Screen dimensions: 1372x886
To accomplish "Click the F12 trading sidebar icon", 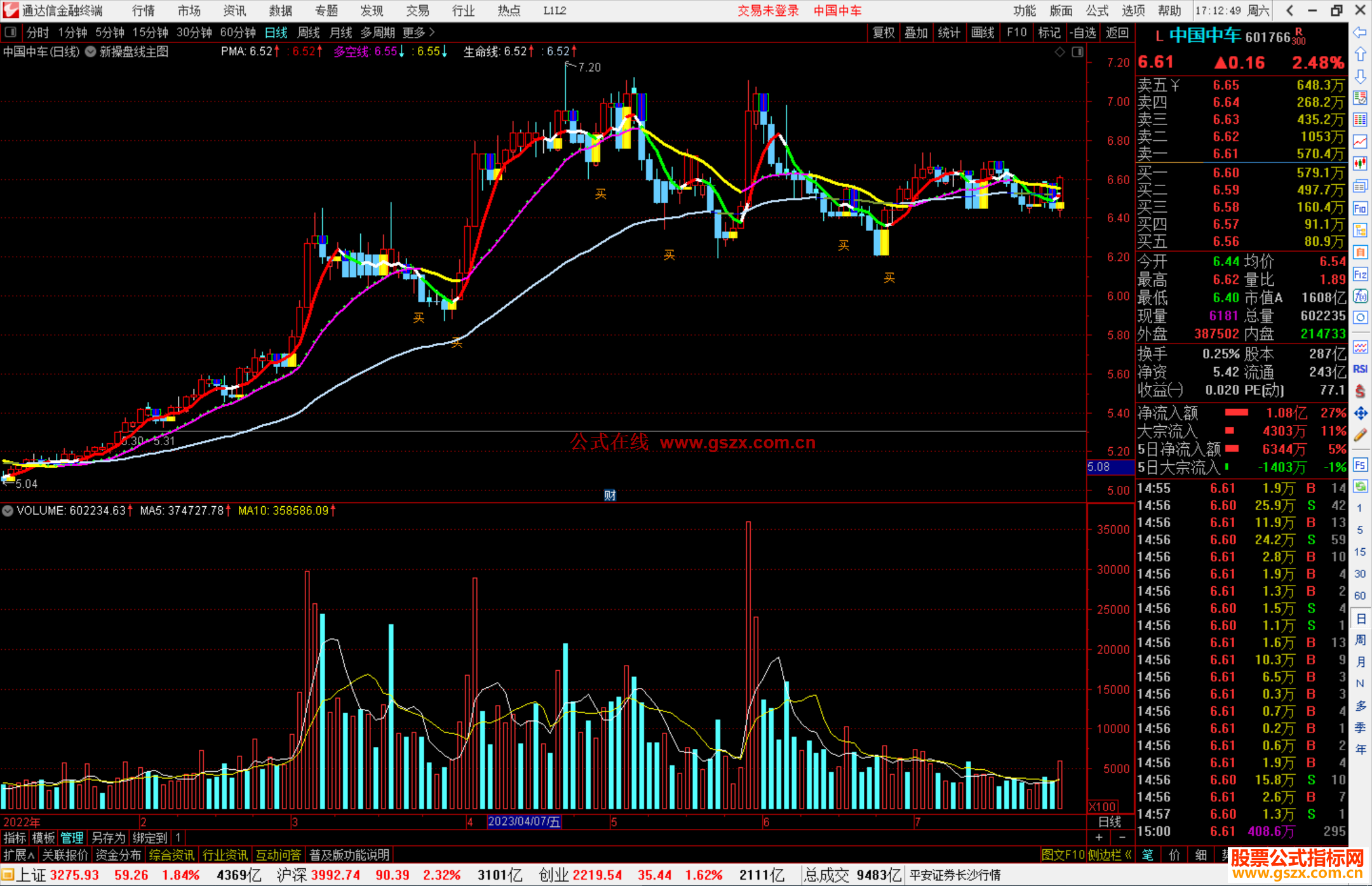I will pos(1360,274).
